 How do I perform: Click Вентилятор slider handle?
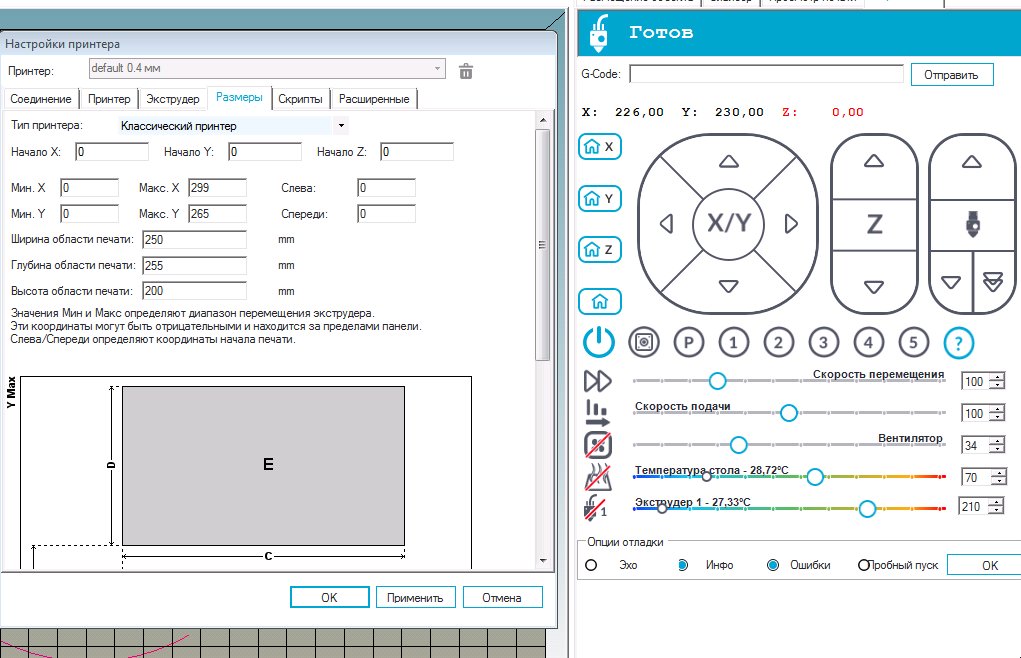coord(738,445)
